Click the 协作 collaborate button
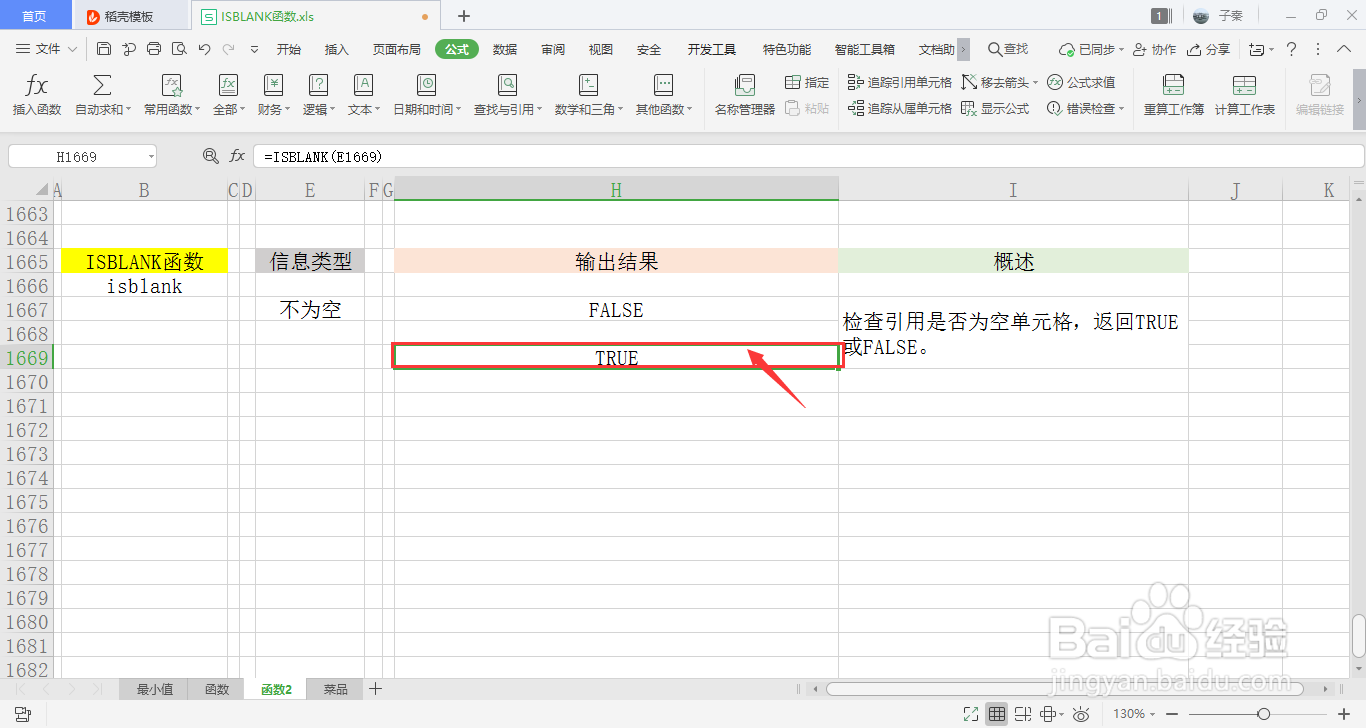The height and width of the screenshot is (728, 1366). tap(1154, 49)
